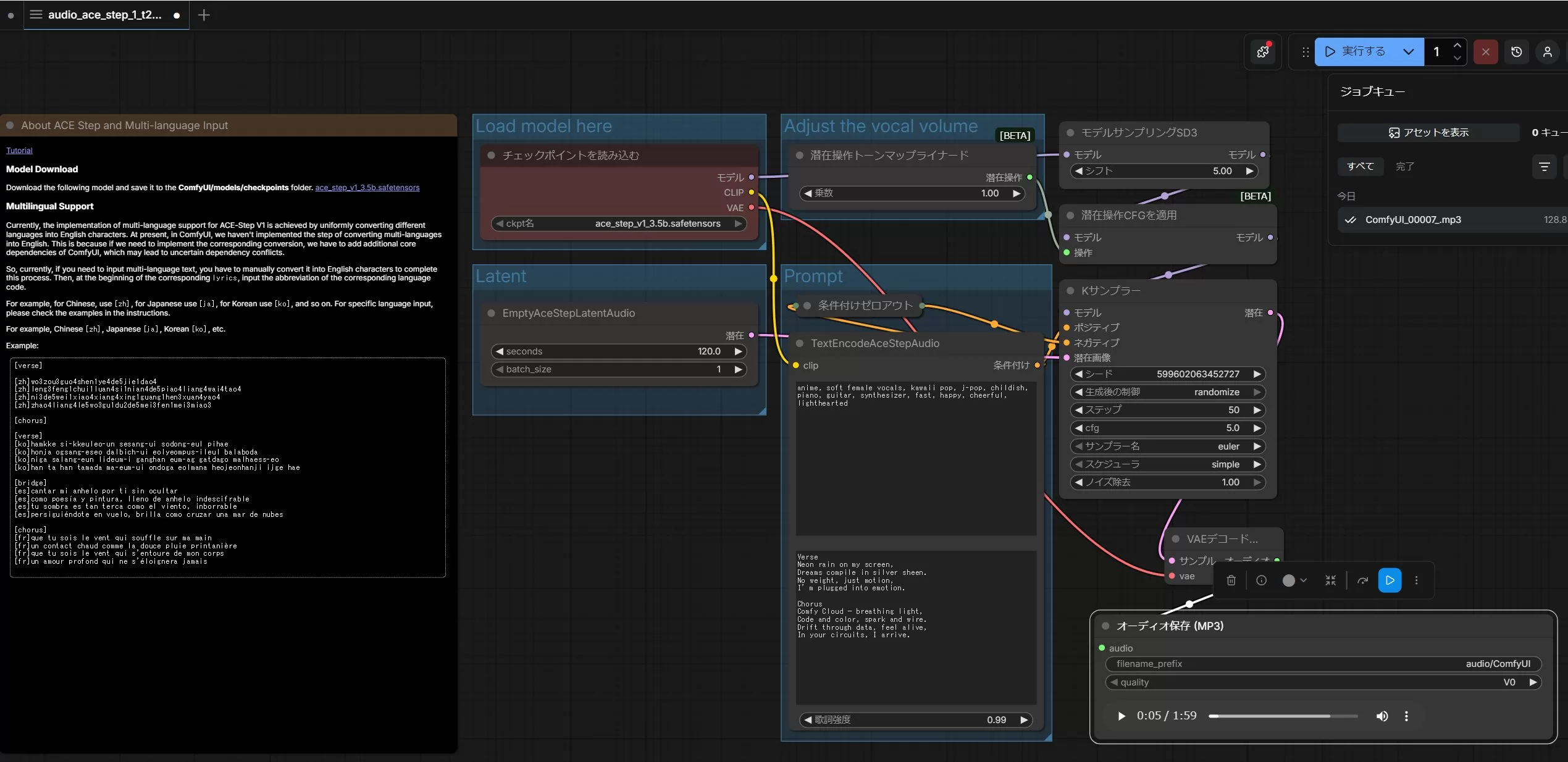Click the queue history clock icon
Viewport: 1568px width, 762px height.
pos(1516,52)
